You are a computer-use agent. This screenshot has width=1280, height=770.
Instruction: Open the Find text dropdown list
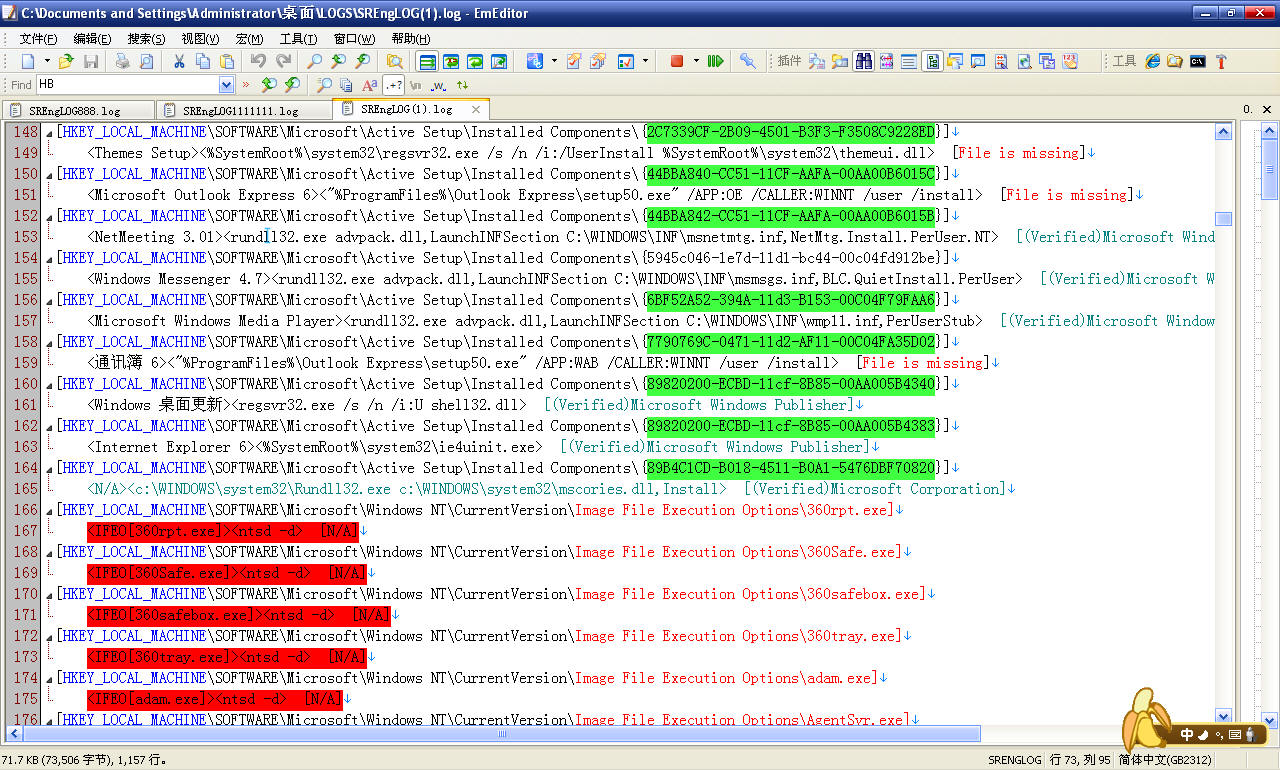(x=226, y=85)
